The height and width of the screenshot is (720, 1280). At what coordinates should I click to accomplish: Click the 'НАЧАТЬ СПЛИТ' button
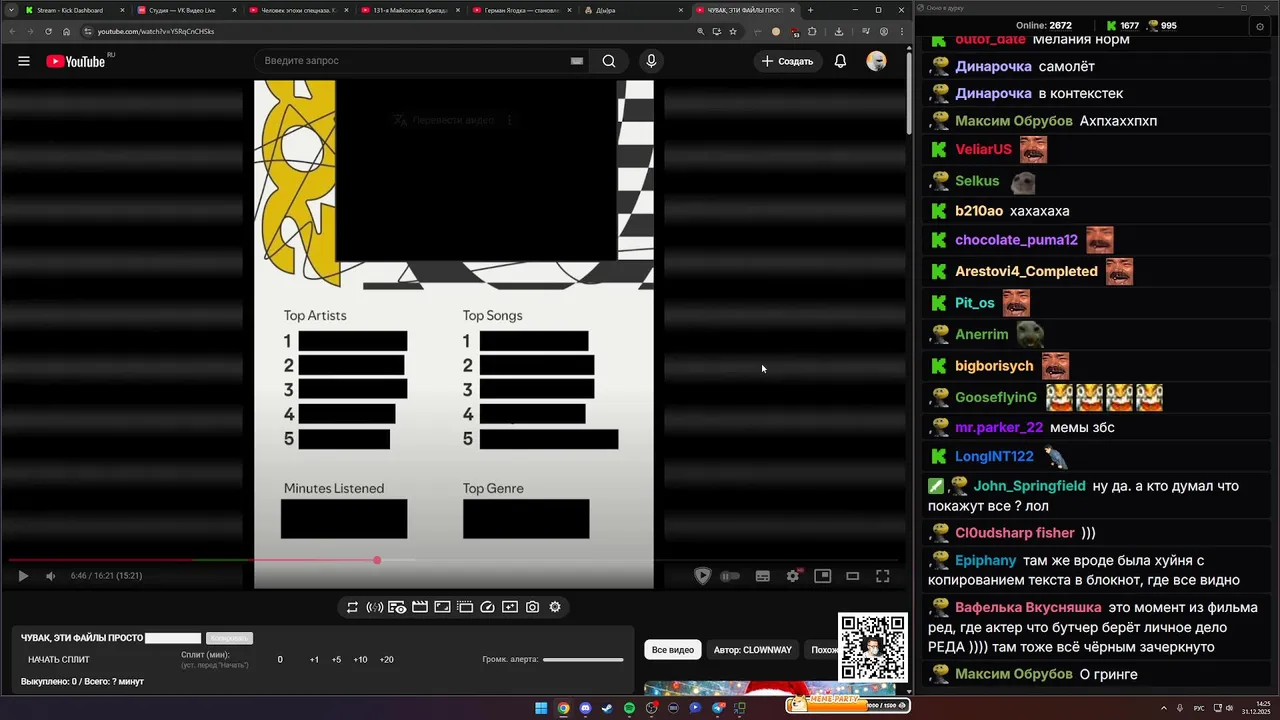point(59,660)
